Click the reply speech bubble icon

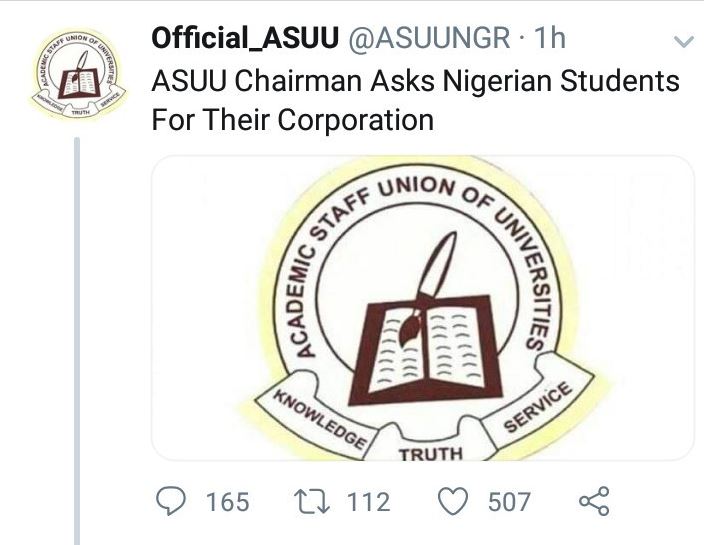172,501
